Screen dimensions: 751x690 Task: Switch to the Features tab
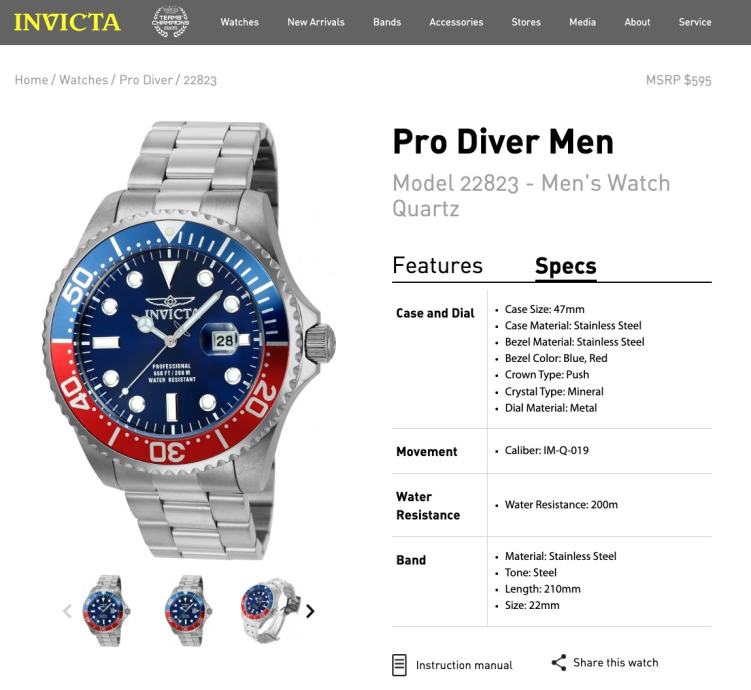click(x=437, y=266)
